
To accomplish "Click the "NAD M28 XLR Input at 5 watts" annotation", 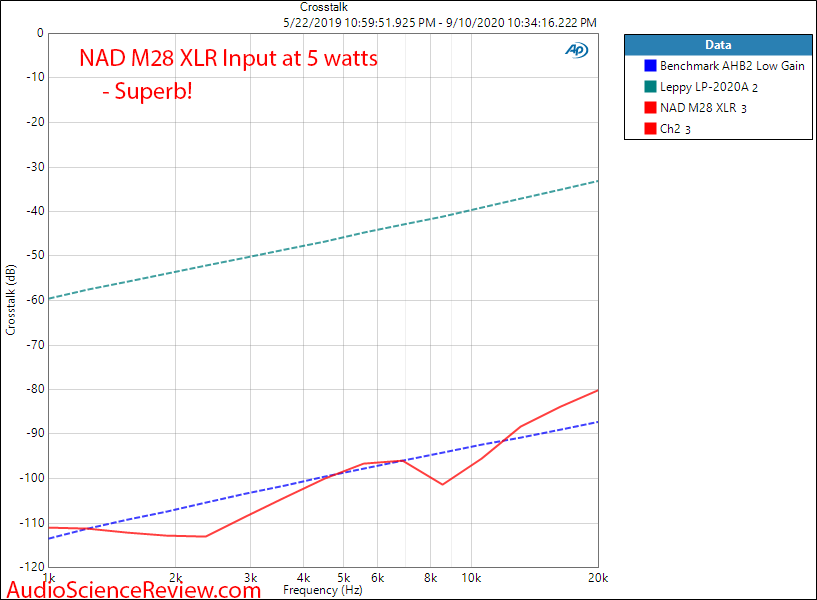I will (228, 58).
